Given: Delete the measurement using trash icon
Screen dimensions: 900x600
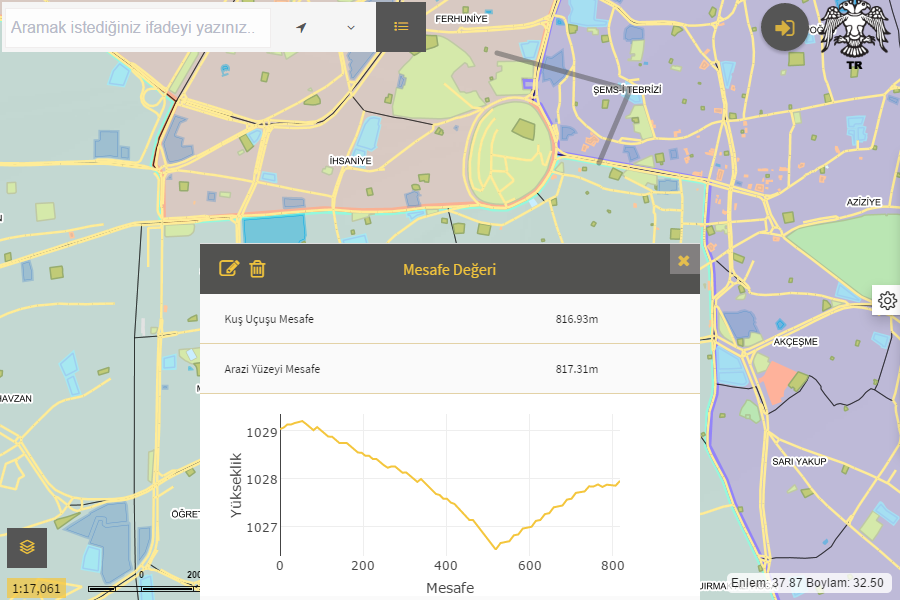Looking at the screenshot, I should [x=257, y=268].
